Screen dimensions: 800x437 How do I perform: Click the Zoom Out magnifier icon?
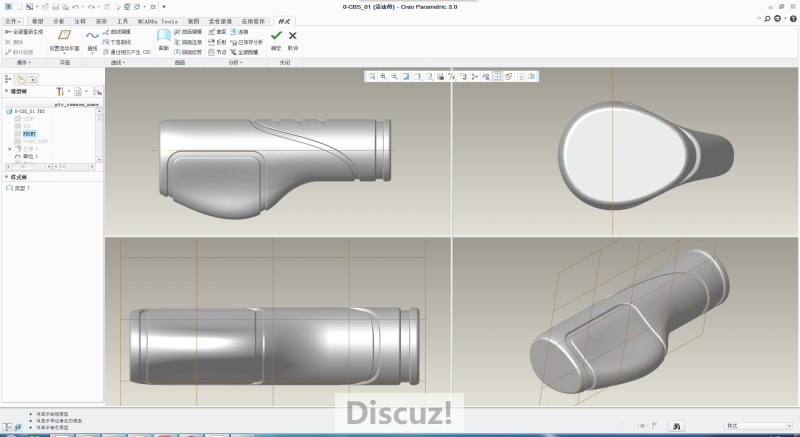point(395,76)
